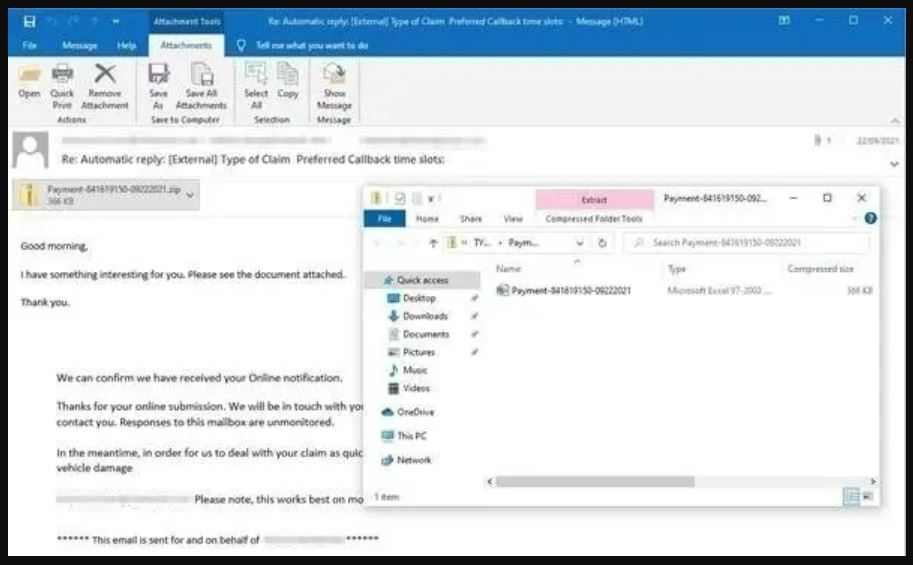Open the Message tab in Outlook ribbon
This screenshot has height=565, width=913.
point(80,45)
